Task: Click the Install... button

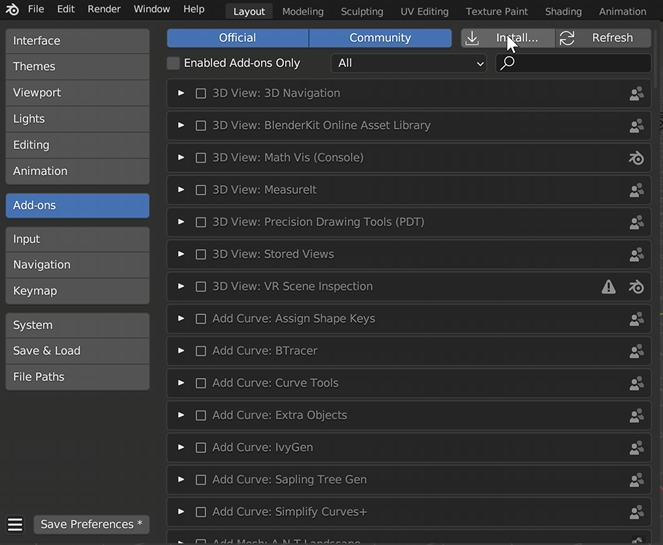Action: [508, 38]
